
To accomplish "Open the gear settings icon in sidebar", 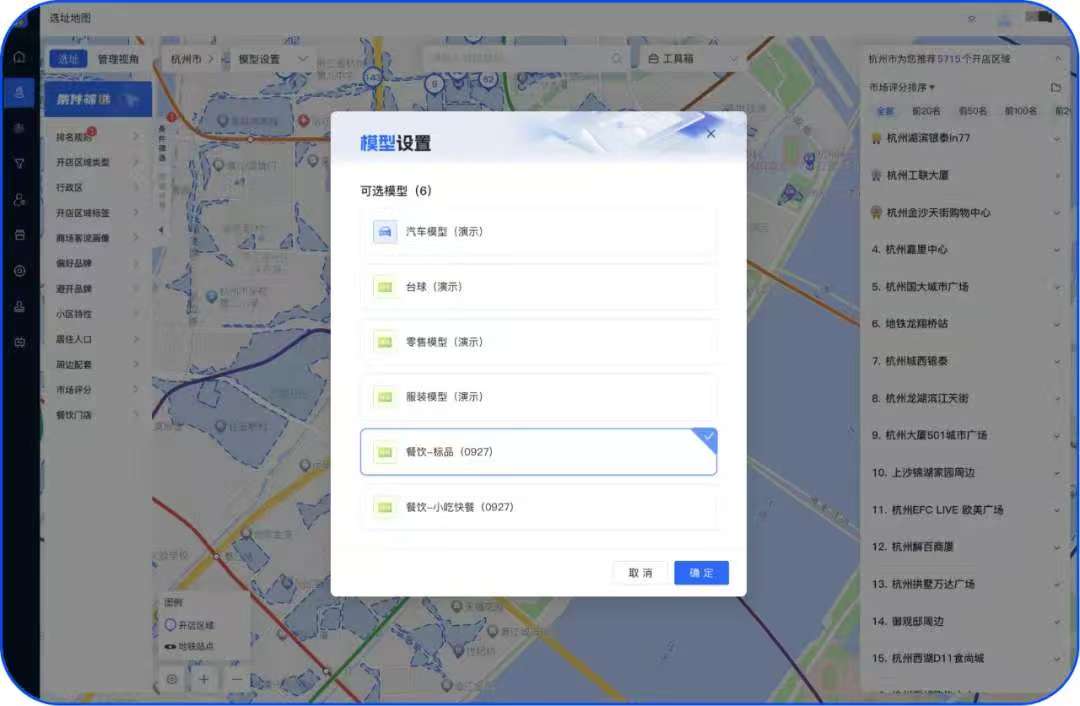I will 19,271.
